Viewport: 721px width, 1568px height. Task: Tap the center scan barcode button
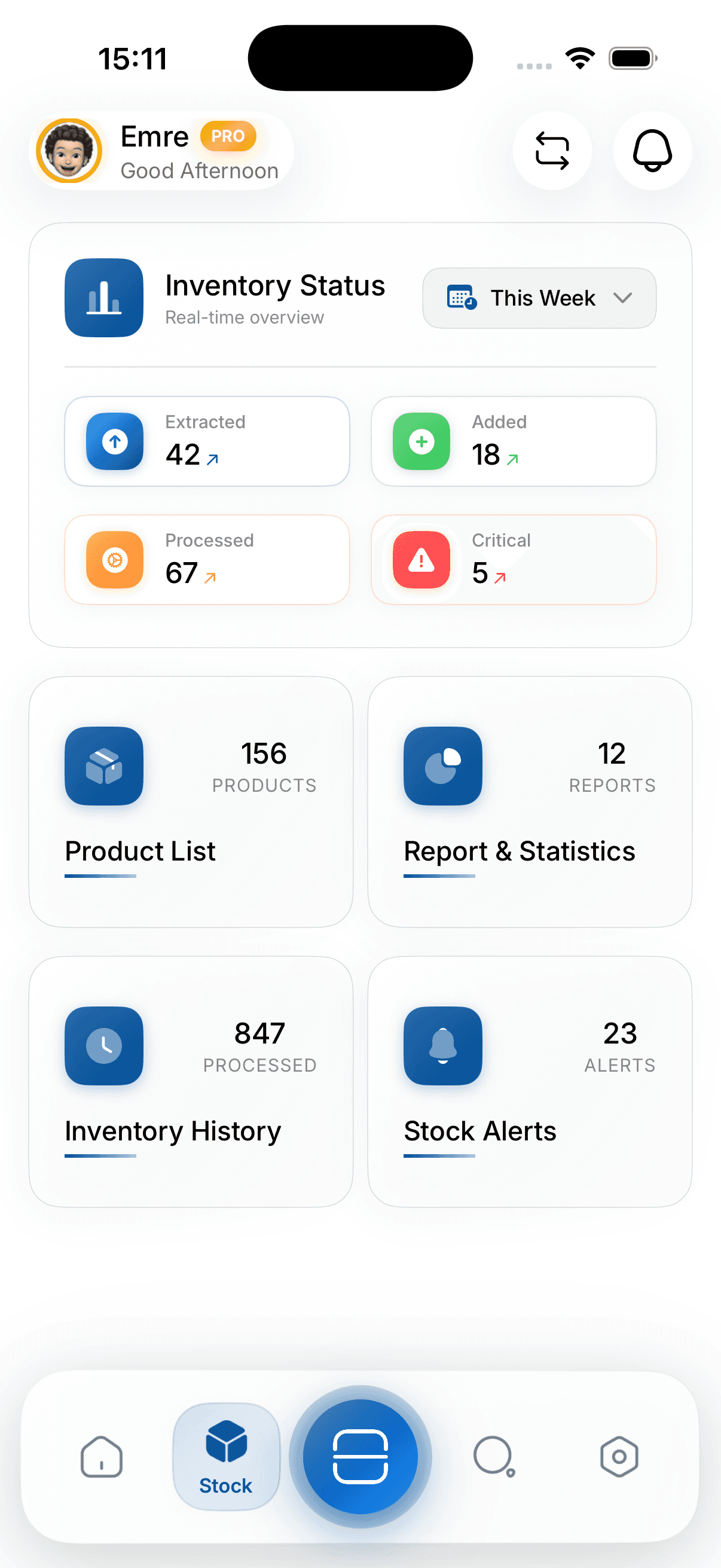click(x=360, y=1456)
